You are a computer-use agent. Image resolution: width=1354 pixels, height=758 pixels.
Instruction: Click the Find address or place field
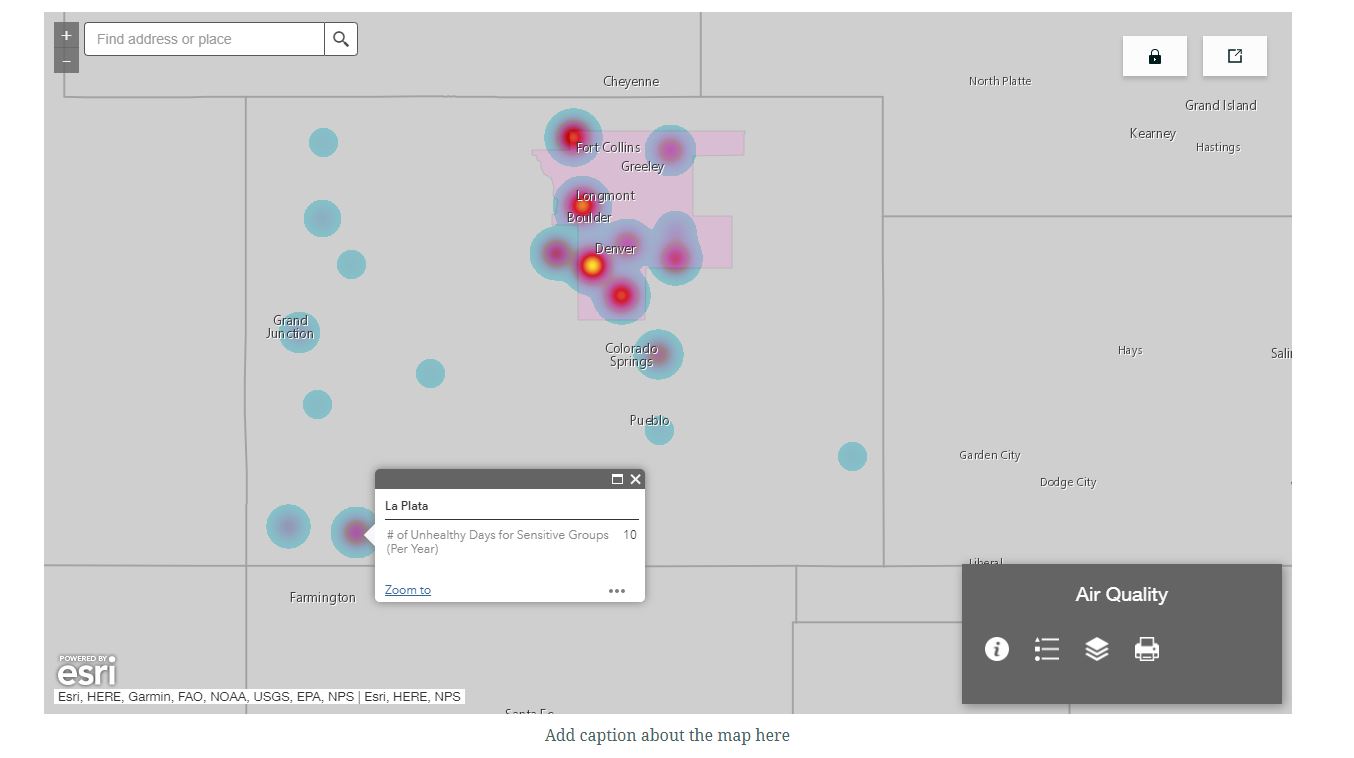pos(204,39)
